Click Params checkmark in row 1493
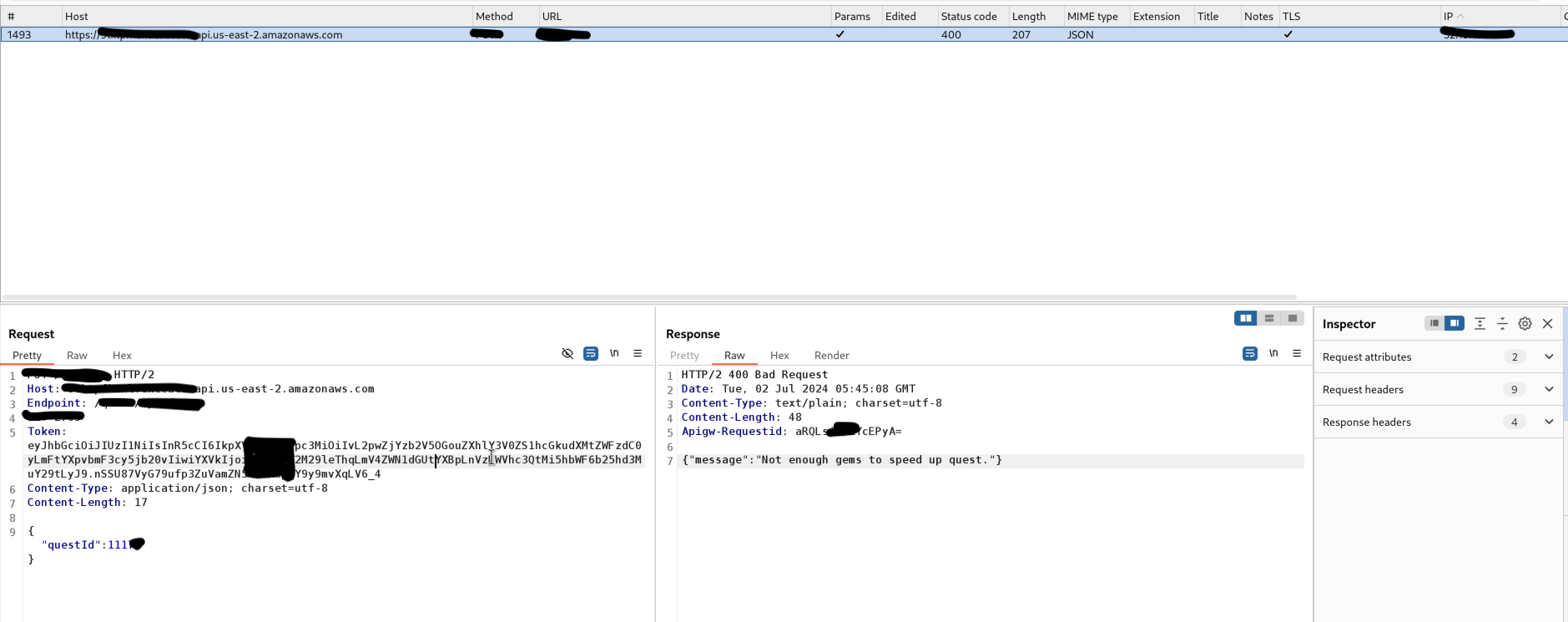The image size is (1568, 622). click(x=840, y=34)
